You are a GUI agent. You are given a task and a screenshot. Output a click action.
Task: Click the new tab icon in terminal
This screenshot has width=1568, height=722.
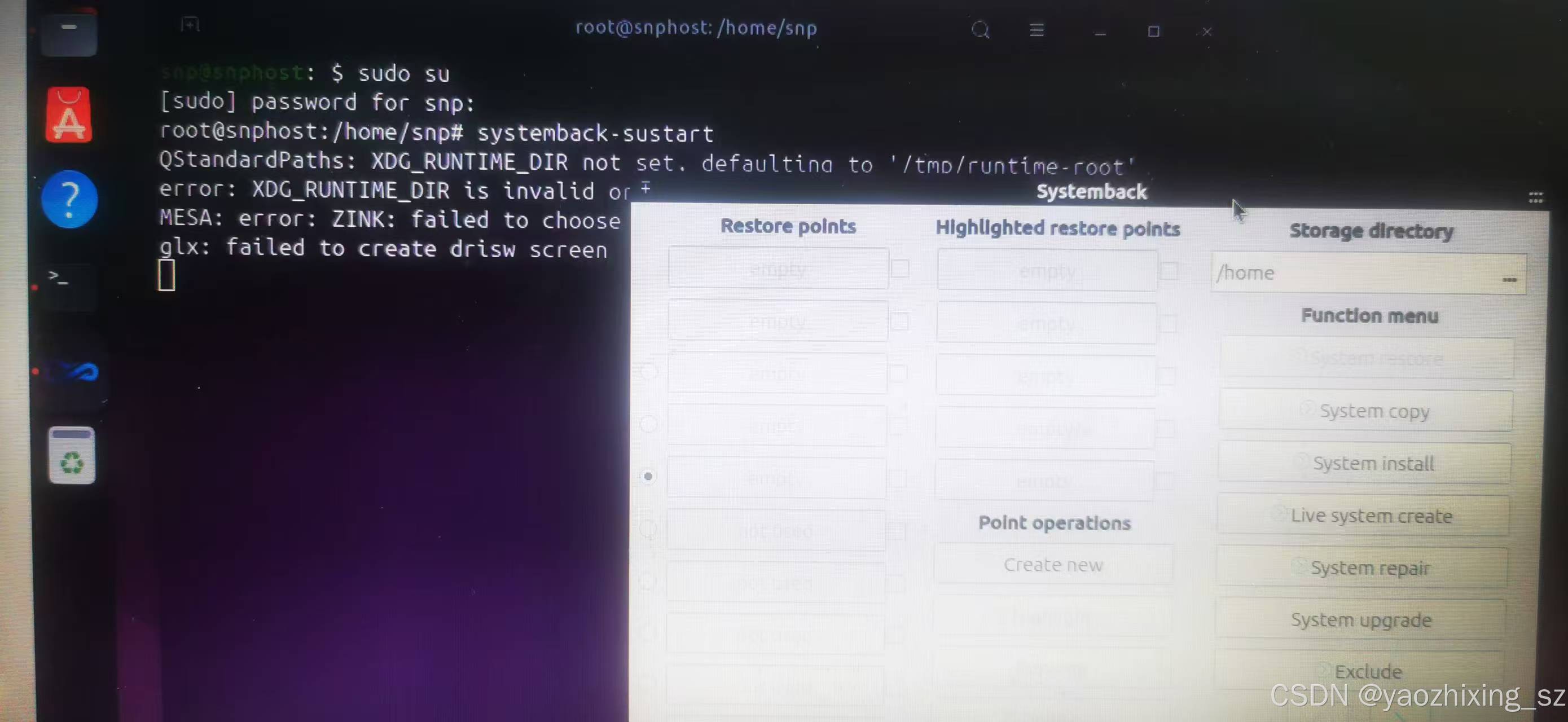190,25
